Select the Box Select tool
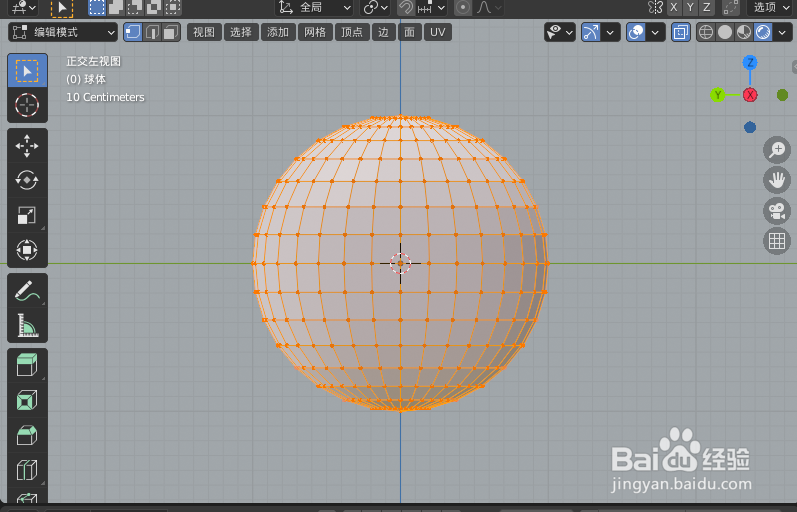The width and height of the screenshot is (797, 512). pos(27,71)
